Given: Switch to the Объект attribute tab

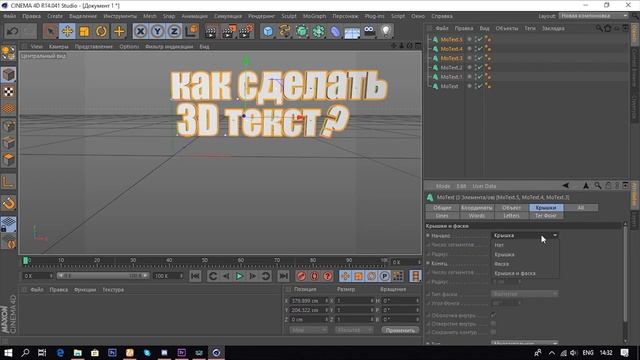Looking at the screenshot, I should [511, 208].
